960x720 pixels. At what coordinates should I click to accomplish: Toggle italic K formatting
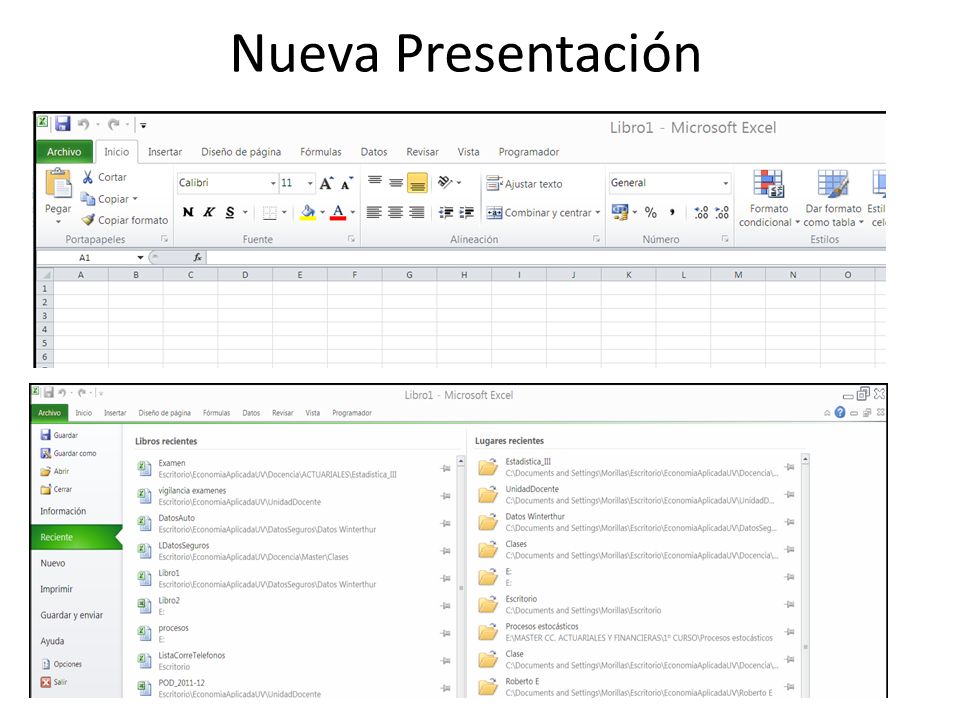point(209,212)
